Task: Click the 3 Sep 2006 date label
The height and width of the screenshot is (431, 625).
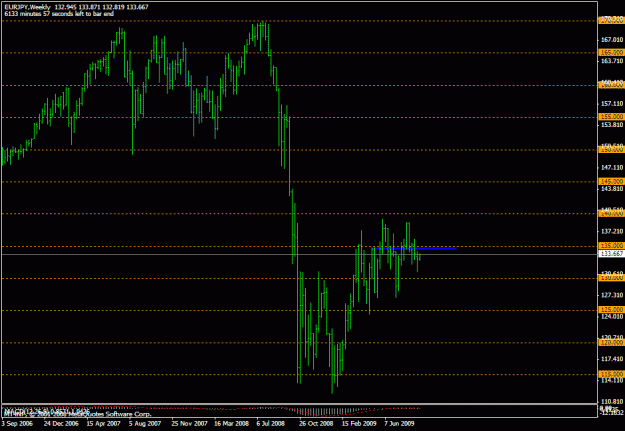Action: (x=17, y=423)
